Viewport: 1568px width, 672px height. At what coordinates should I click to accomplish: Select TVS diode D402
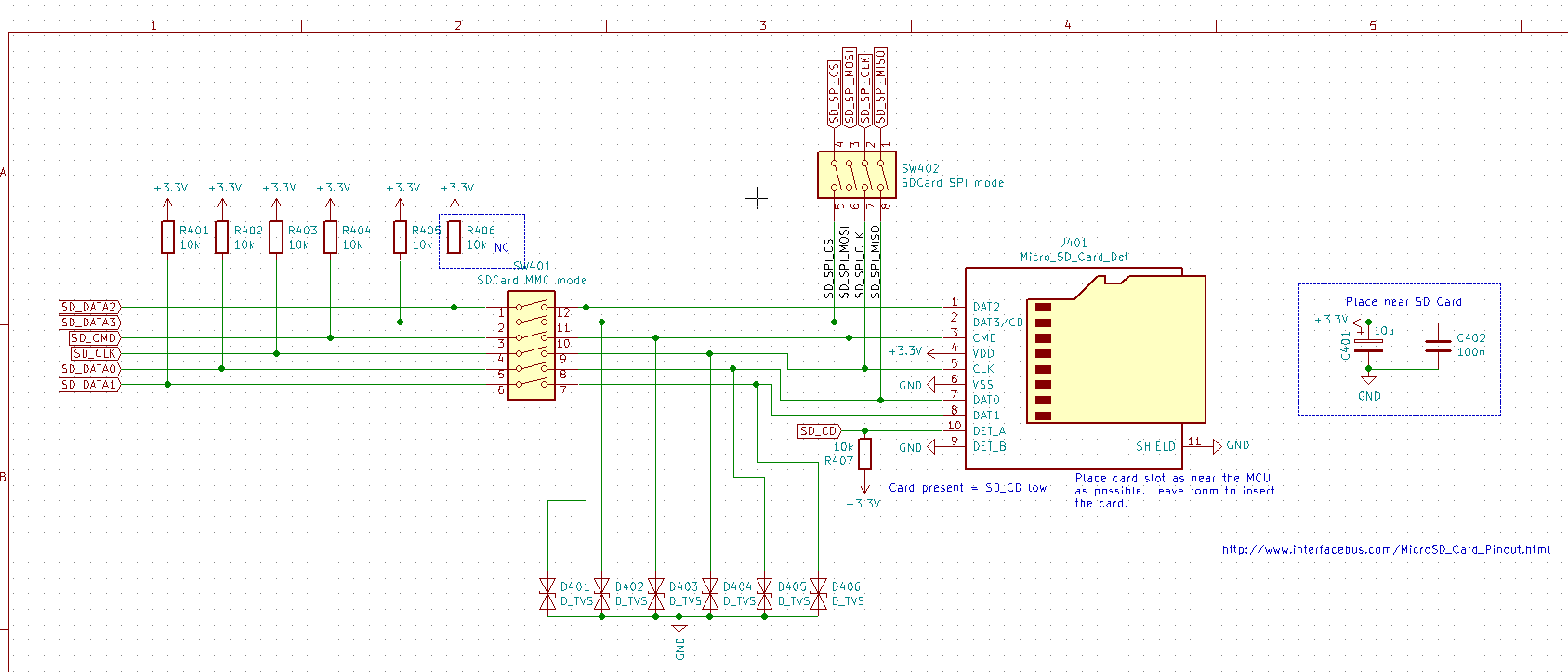tap(601, 594)
